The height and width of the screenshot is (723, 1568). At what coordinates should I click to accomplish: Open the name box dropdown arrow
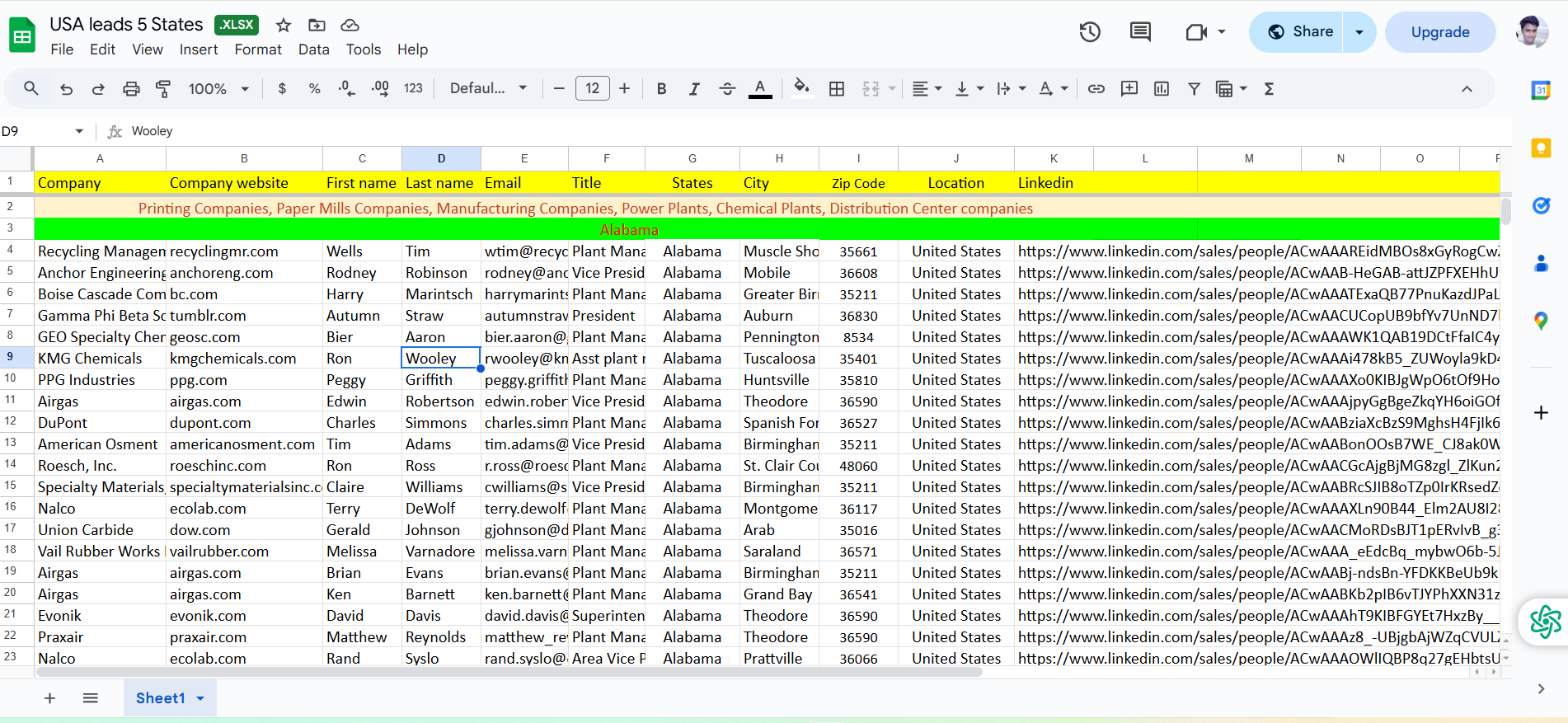(79, 131)
